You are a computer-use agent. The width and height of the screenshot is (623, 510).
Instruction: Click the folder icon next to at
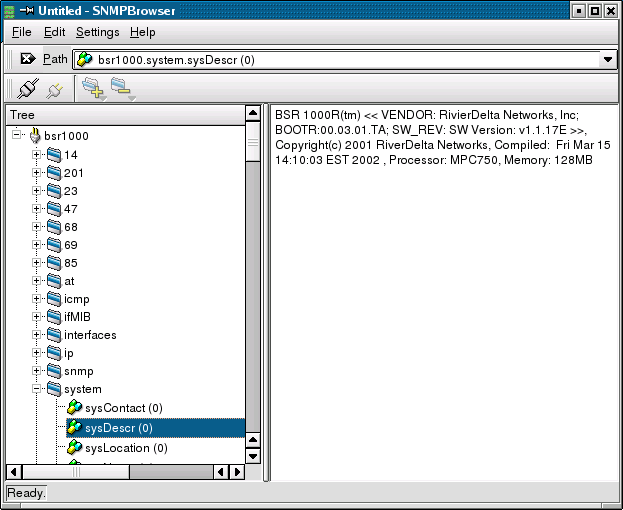coord(54,281)
